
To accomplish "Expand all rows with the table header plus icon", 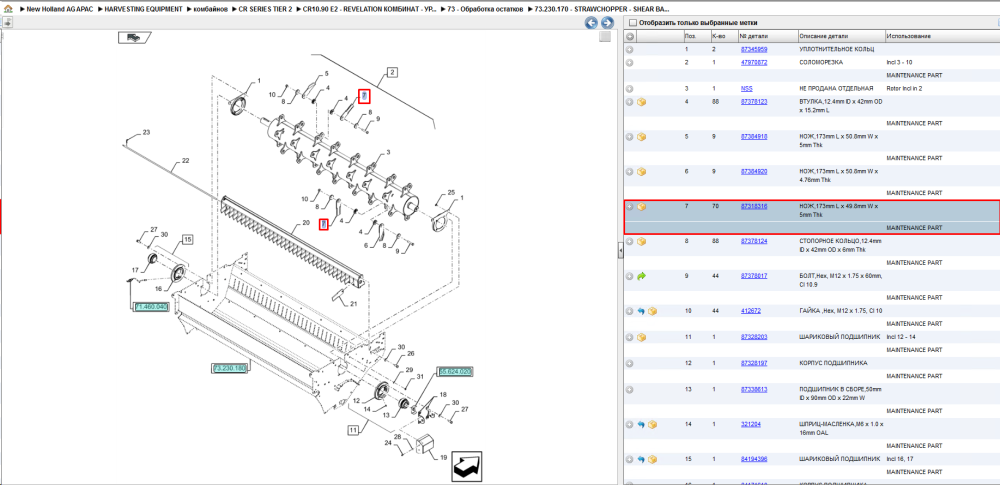I will (629, 36).
